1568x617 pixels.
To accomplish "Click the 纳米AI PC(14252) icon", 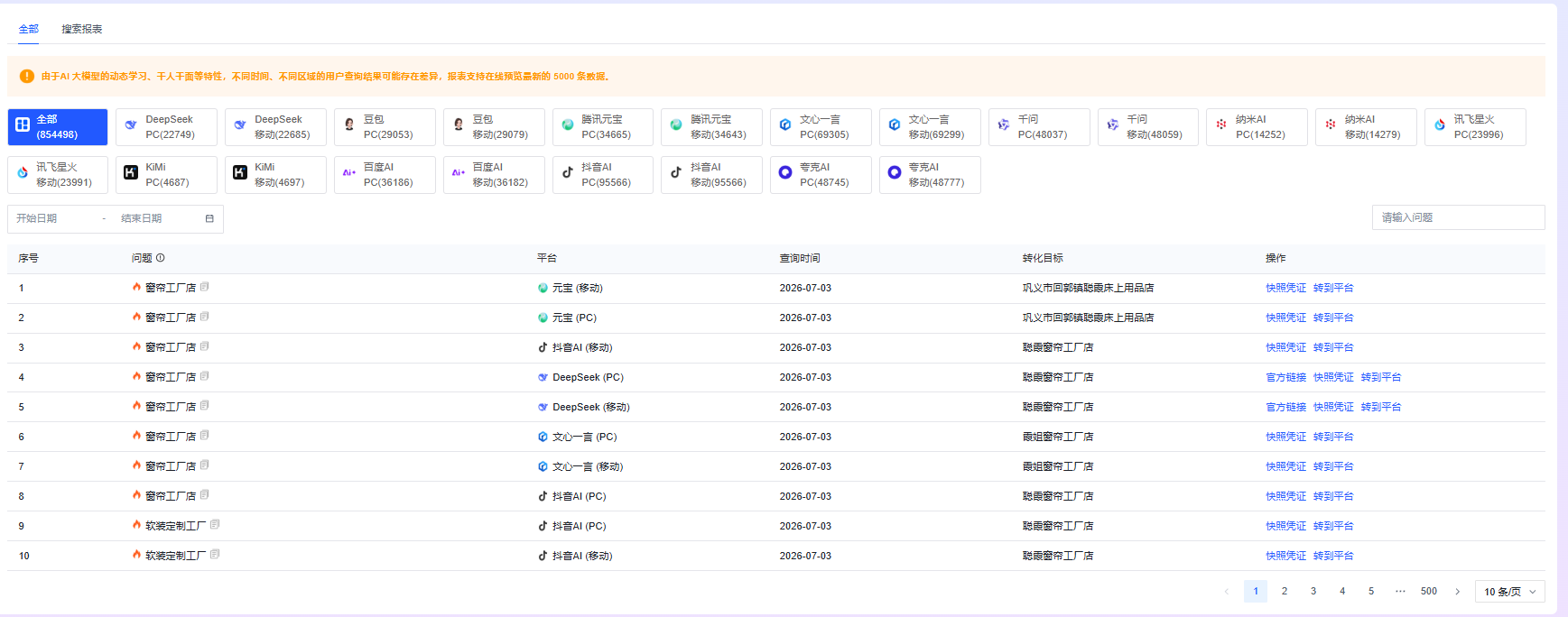I will point(1221,125).
